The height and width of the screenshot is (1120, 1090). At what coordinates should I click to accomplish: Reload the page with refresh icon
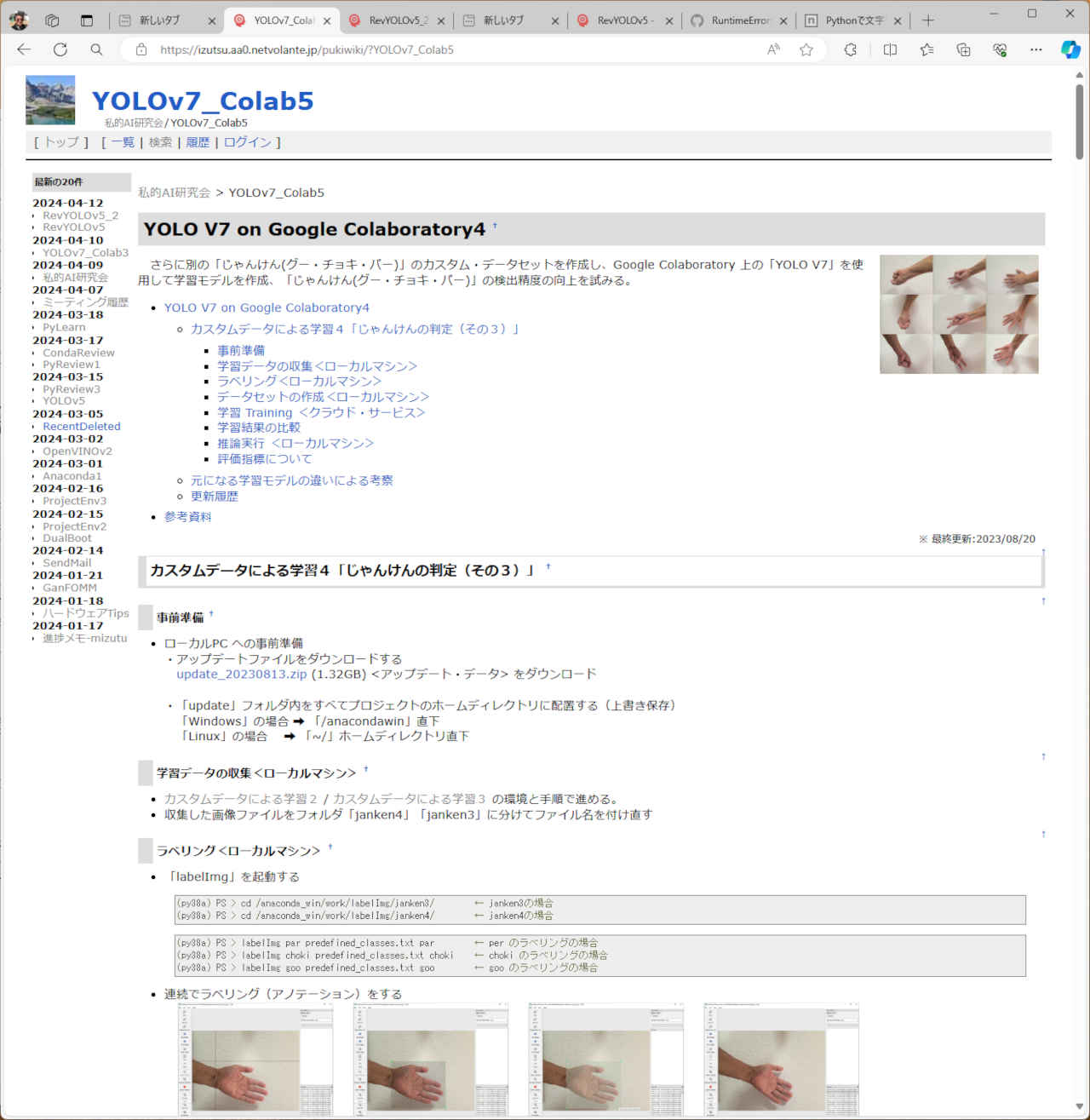click(60, 49)
